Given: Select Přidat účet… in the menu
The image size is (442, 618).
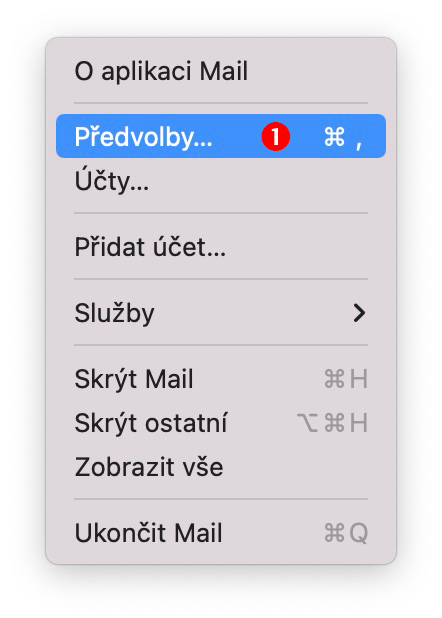Looking at the screenshot, I should [x=221, y=247].
